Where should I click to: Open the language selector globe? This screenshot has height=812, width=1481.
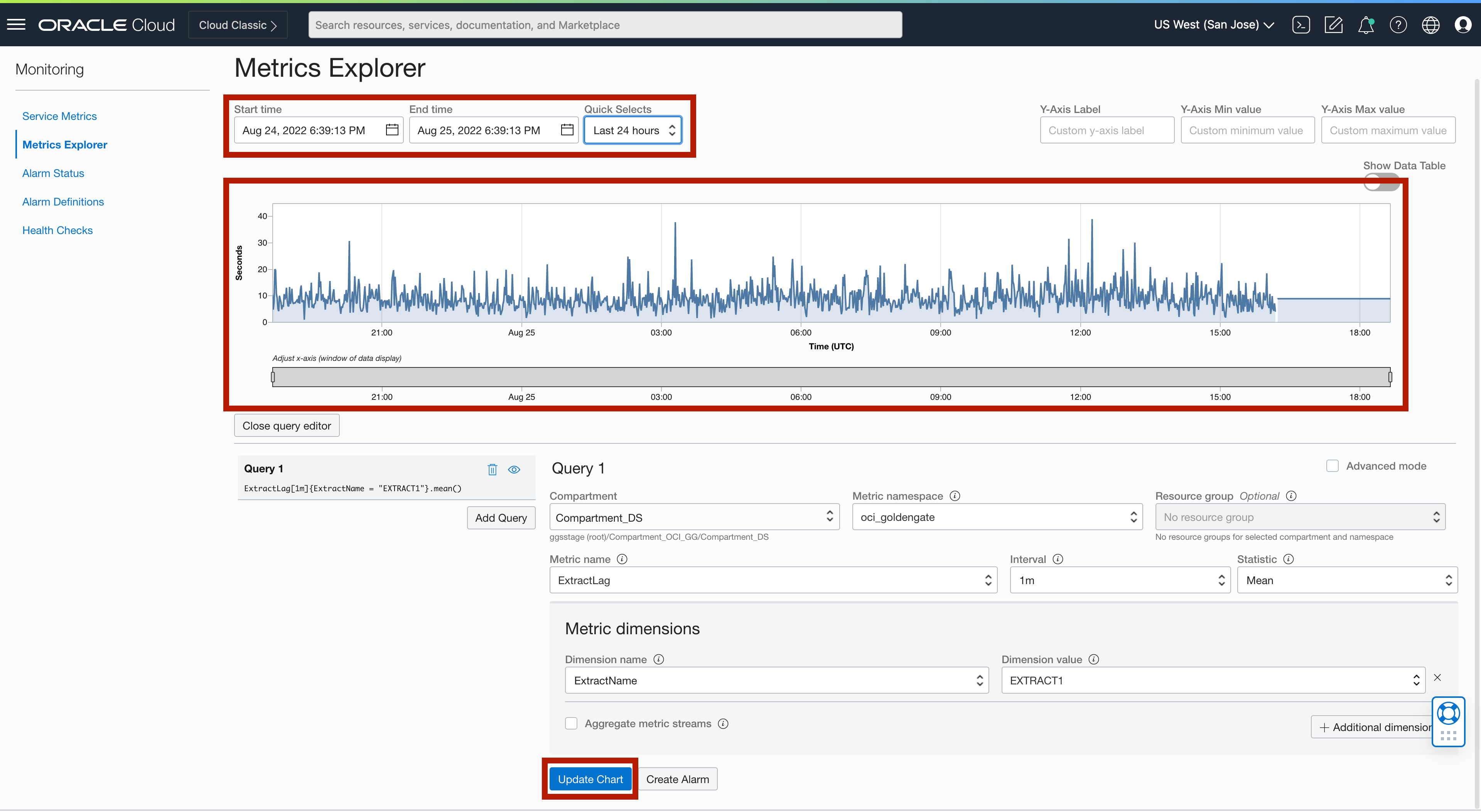pos(1431,24)
